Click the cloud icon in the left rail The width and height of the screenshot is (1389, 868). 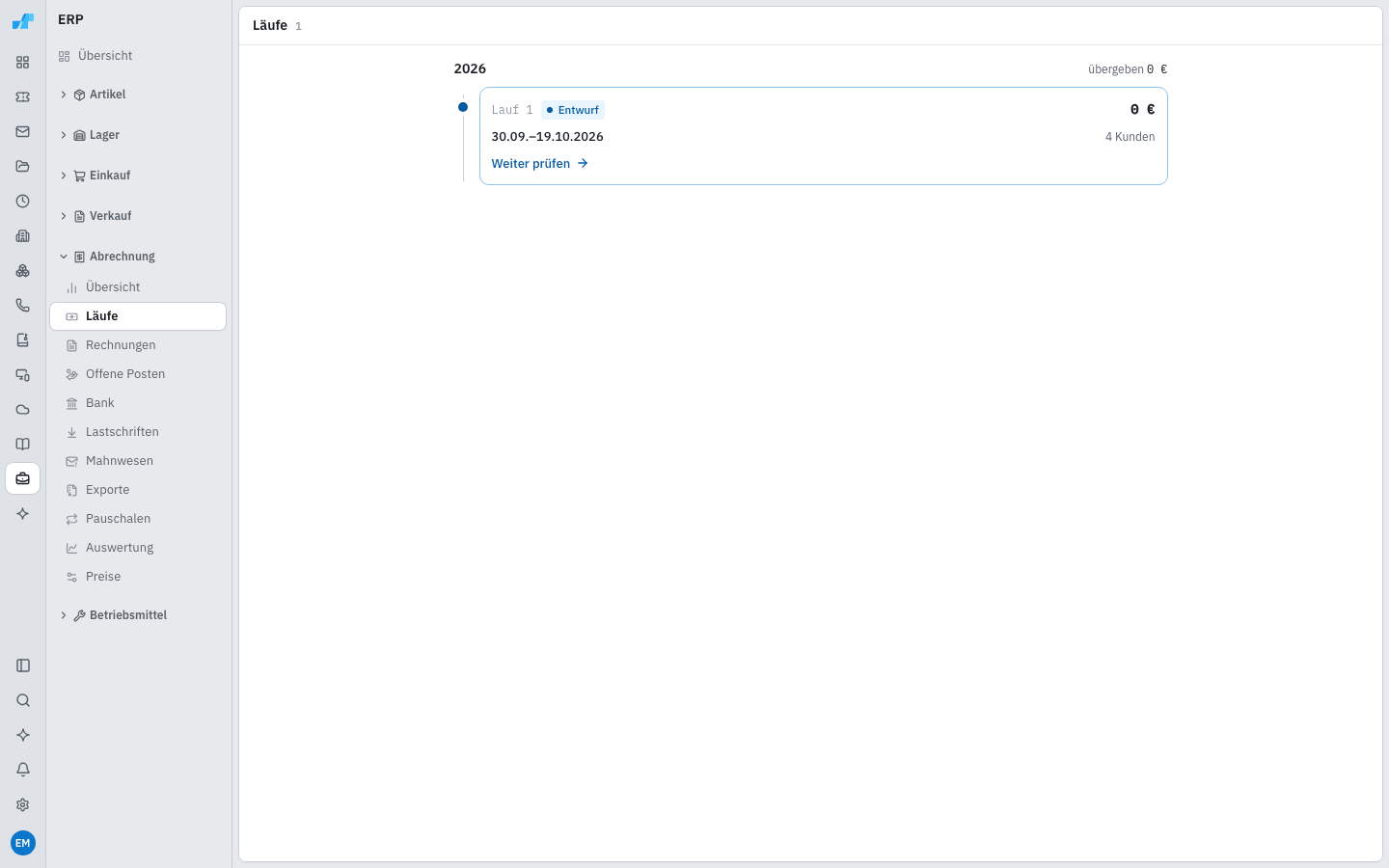pyautogui.click(x=23, y=410)
